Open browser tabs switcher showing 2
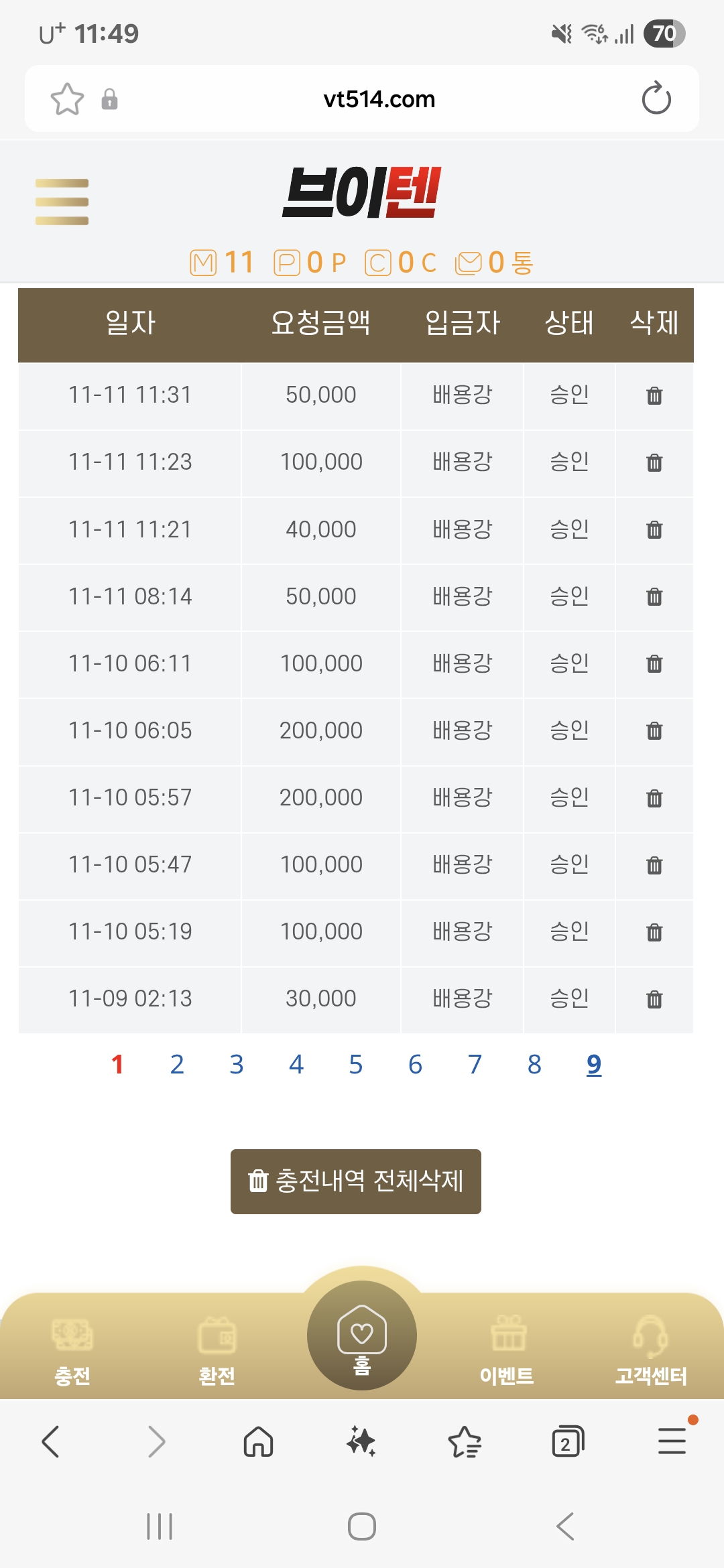 click(567, 1441)
